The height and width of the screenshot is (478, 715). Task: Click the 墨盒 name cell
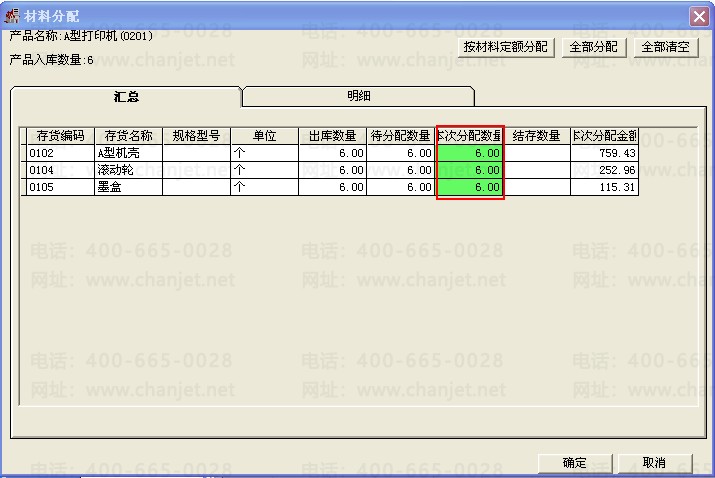point(129,187)
